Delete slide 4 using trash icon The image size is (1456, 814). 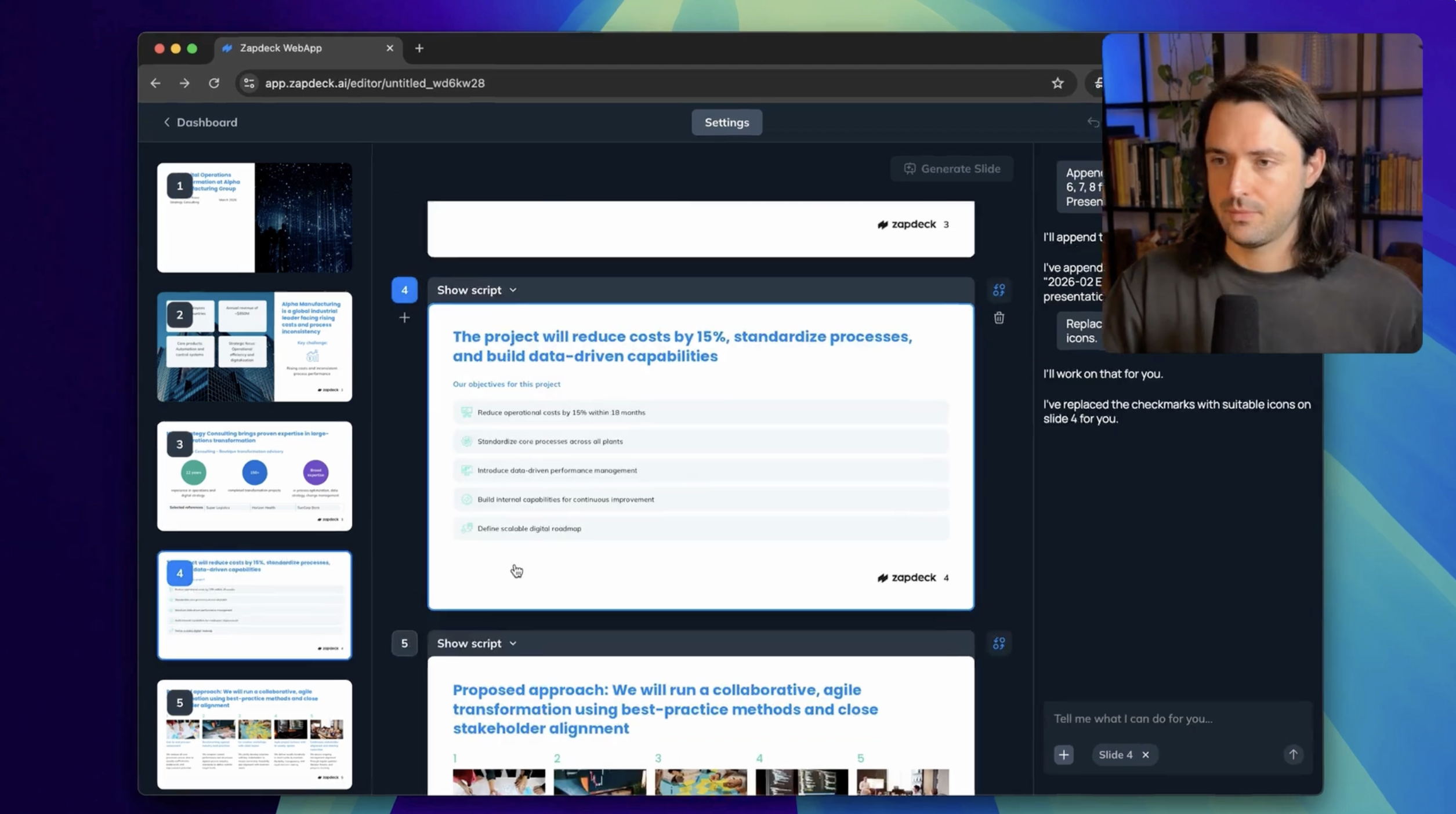click(x=998, y=318)
